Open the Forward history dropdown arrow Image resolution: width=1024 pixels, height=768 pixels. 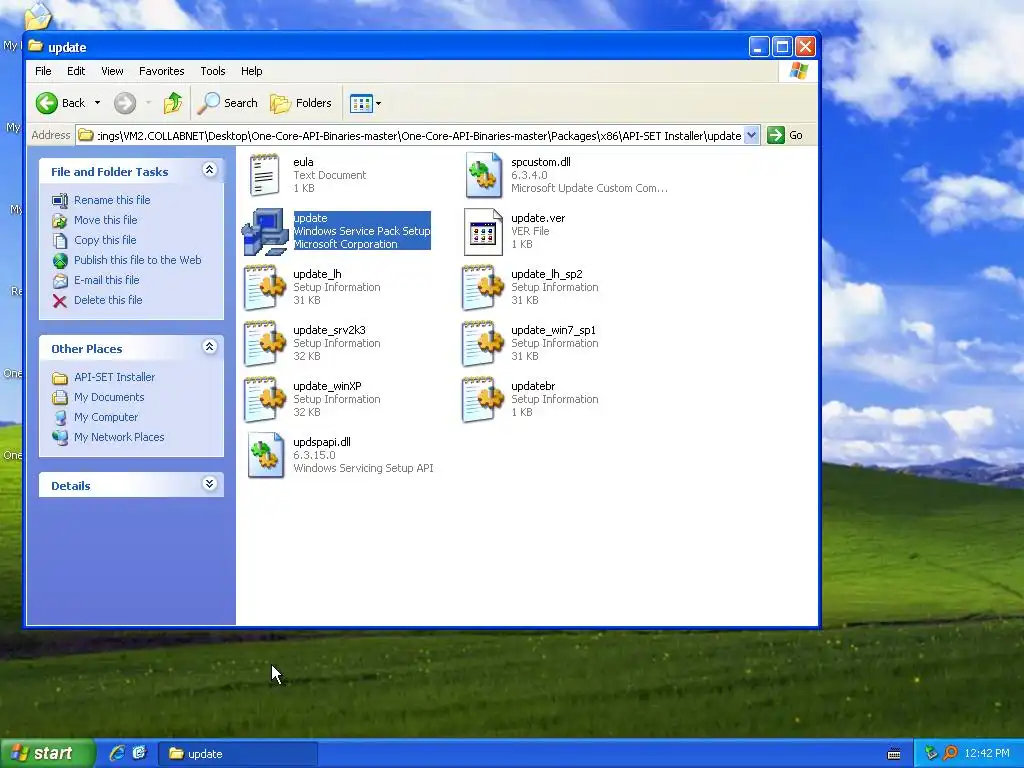(x=148, y=103)
